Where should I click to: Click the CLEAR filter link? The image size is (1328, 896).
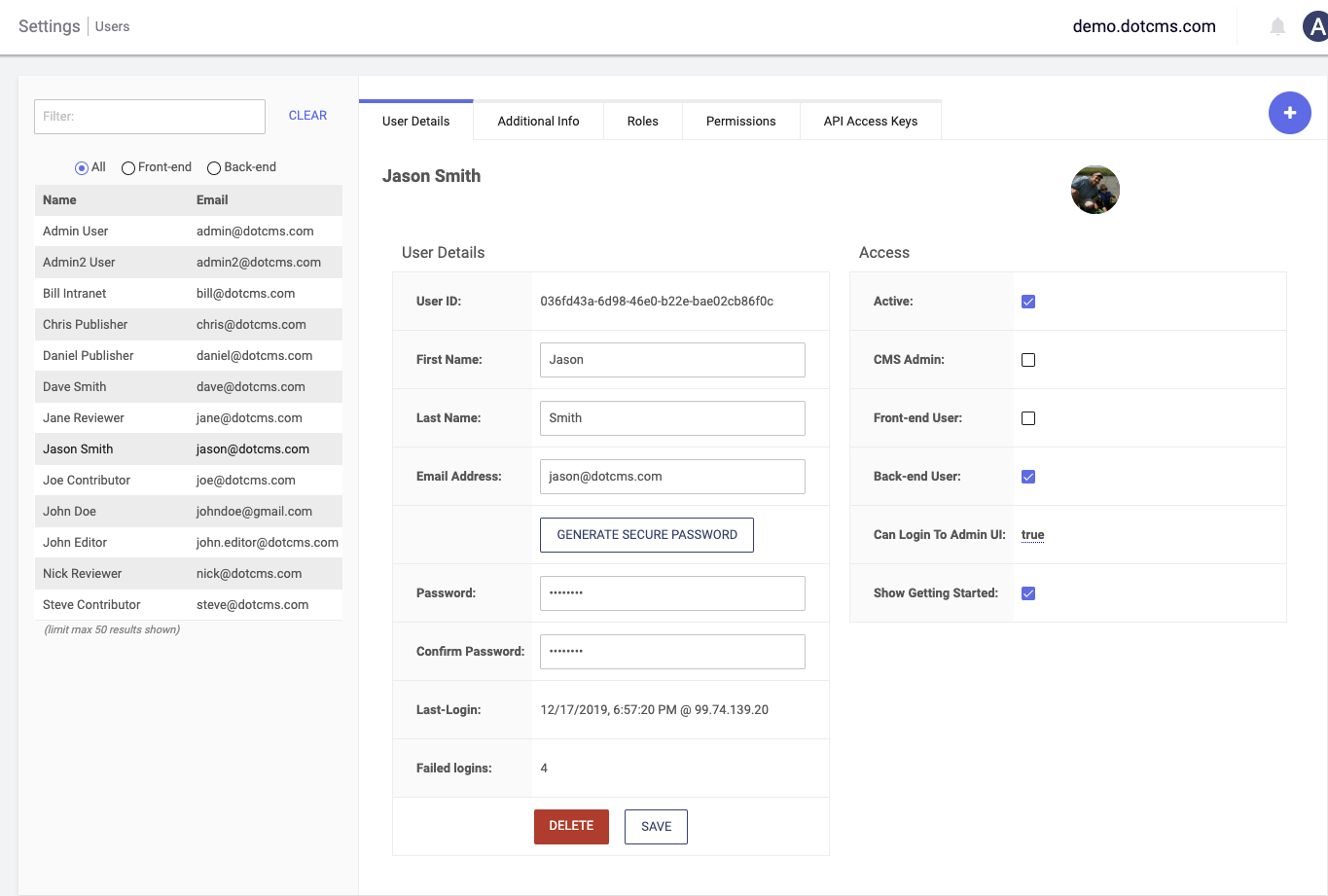tap(307, 116)
